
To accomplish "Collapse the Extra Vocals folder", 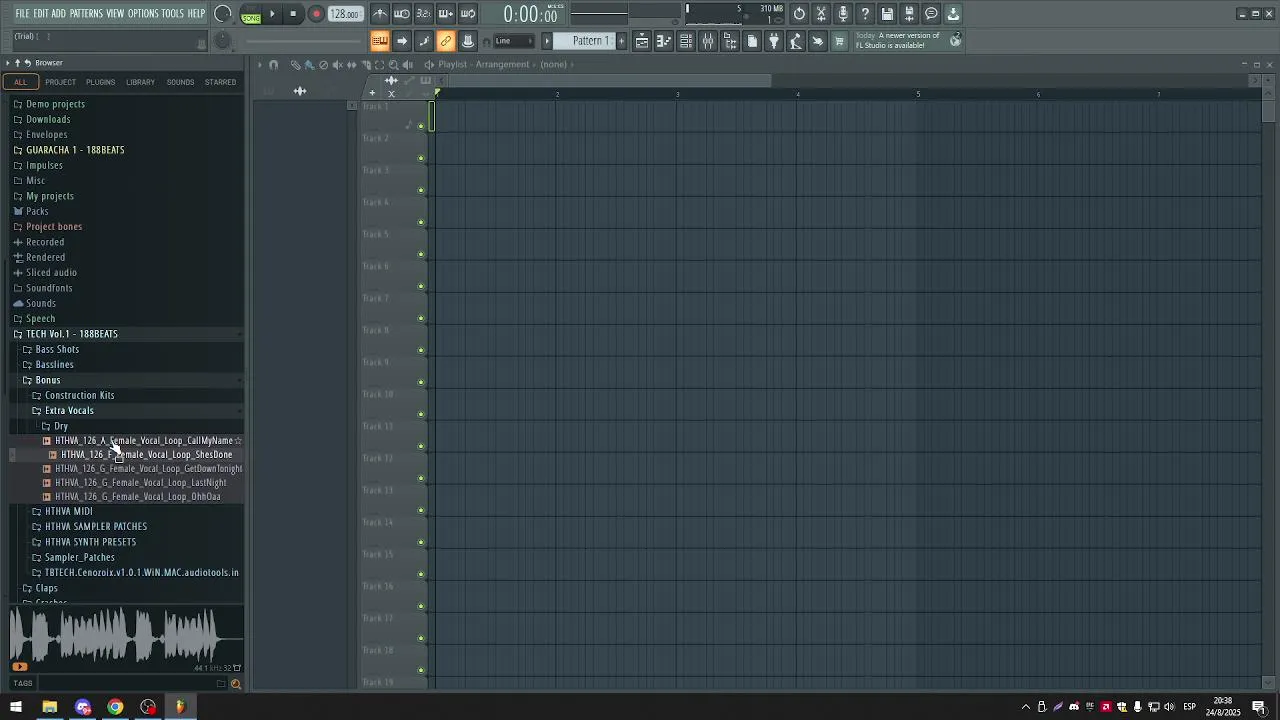I will point(69,411).
